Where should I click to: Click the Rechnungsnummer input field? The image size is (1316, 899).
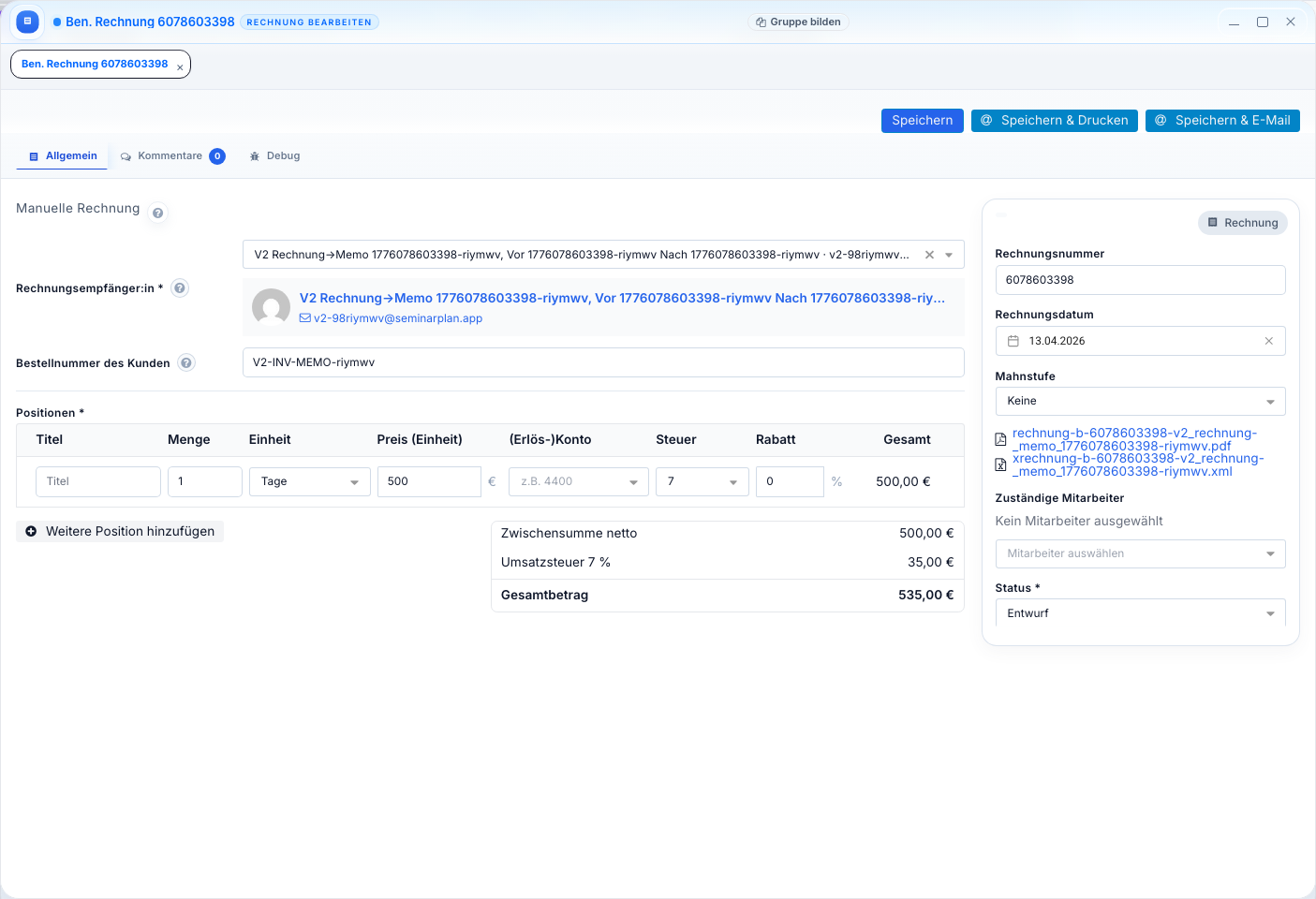[x=1139, y=280]
